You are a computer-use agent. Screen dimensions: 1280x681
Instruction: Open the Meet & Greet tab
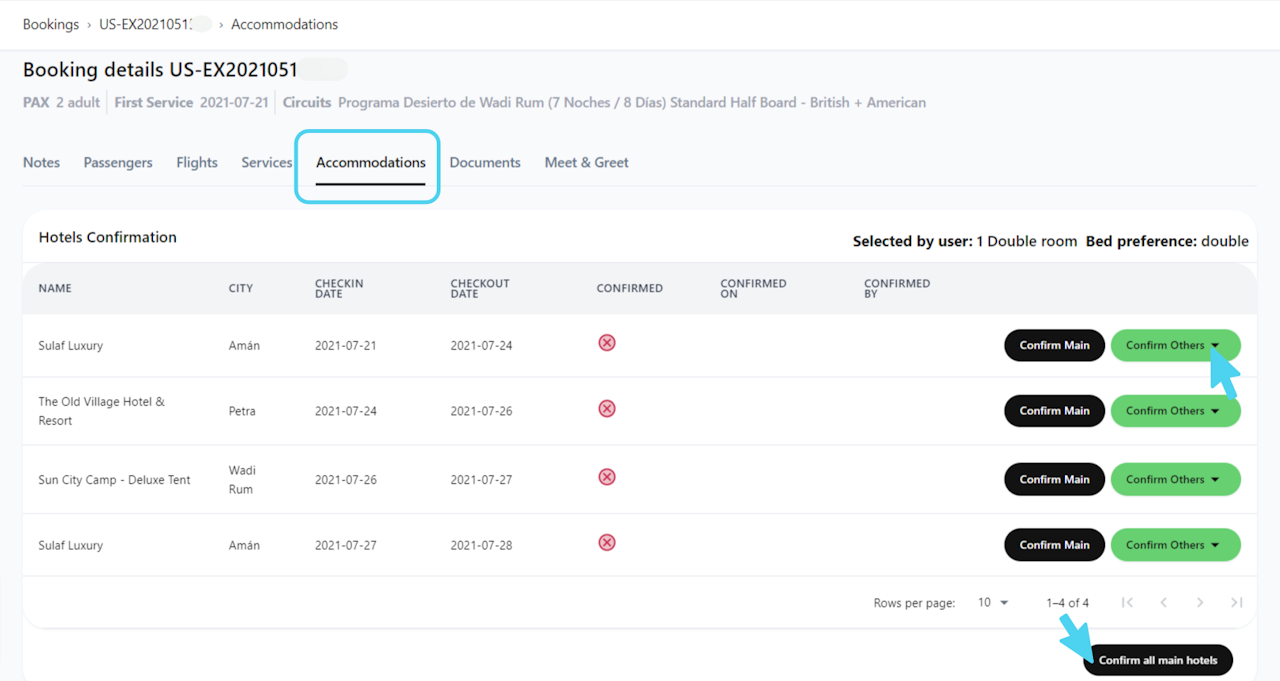pos(586,162)
